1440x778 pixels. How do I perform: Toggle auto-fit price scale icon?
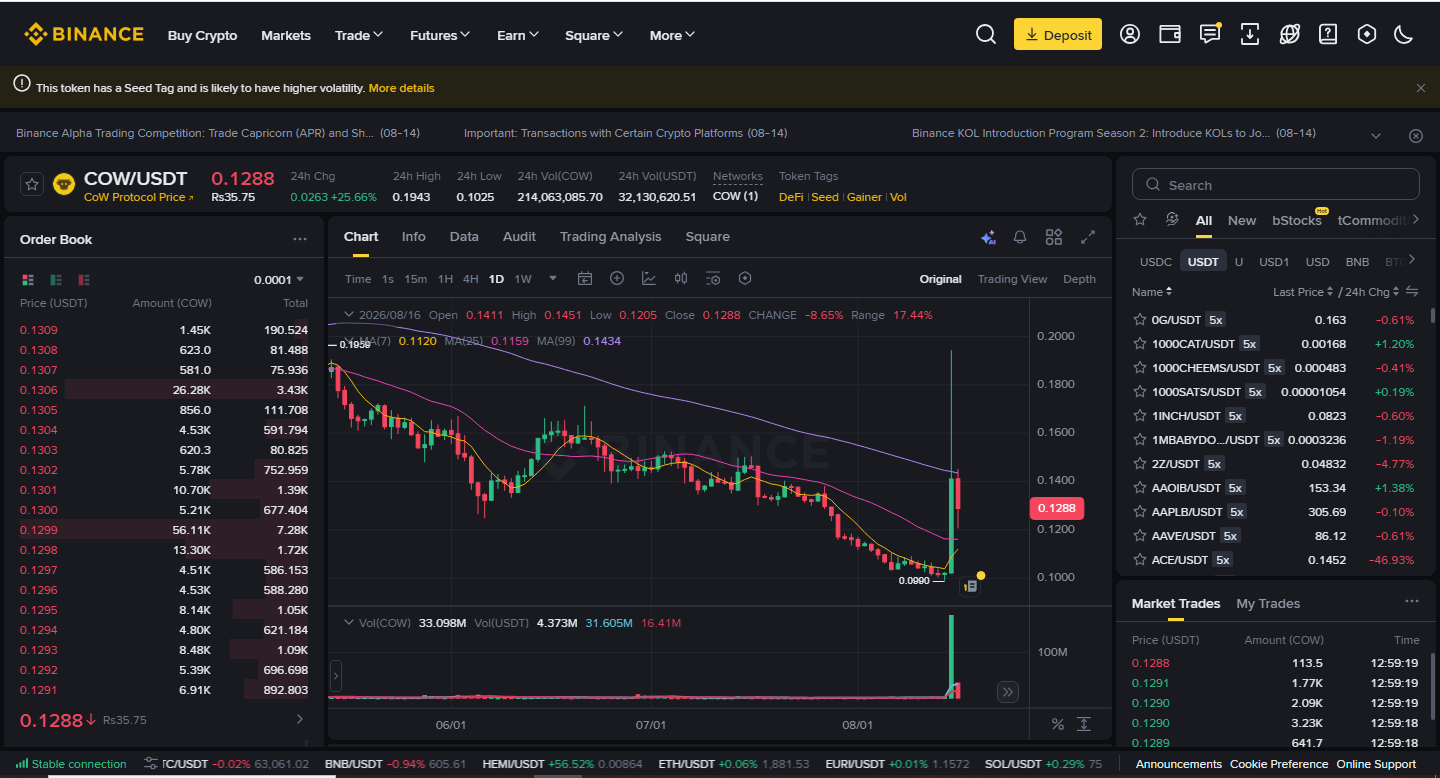tap(1083, 724)
